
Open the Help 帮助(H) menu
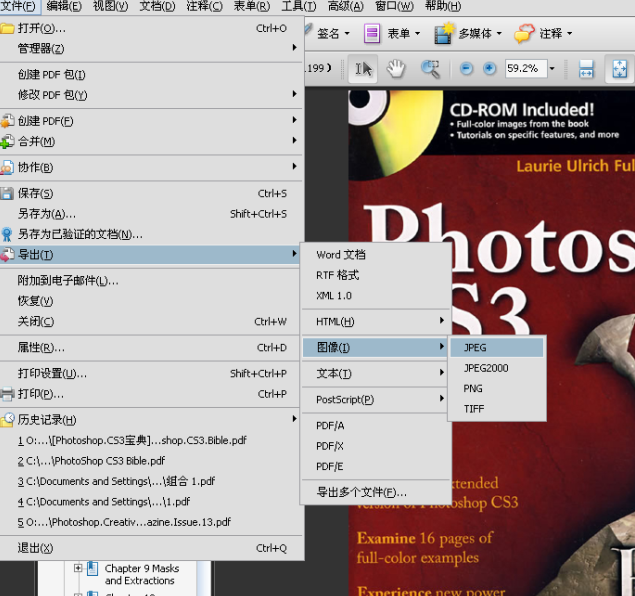coord(443,6)
